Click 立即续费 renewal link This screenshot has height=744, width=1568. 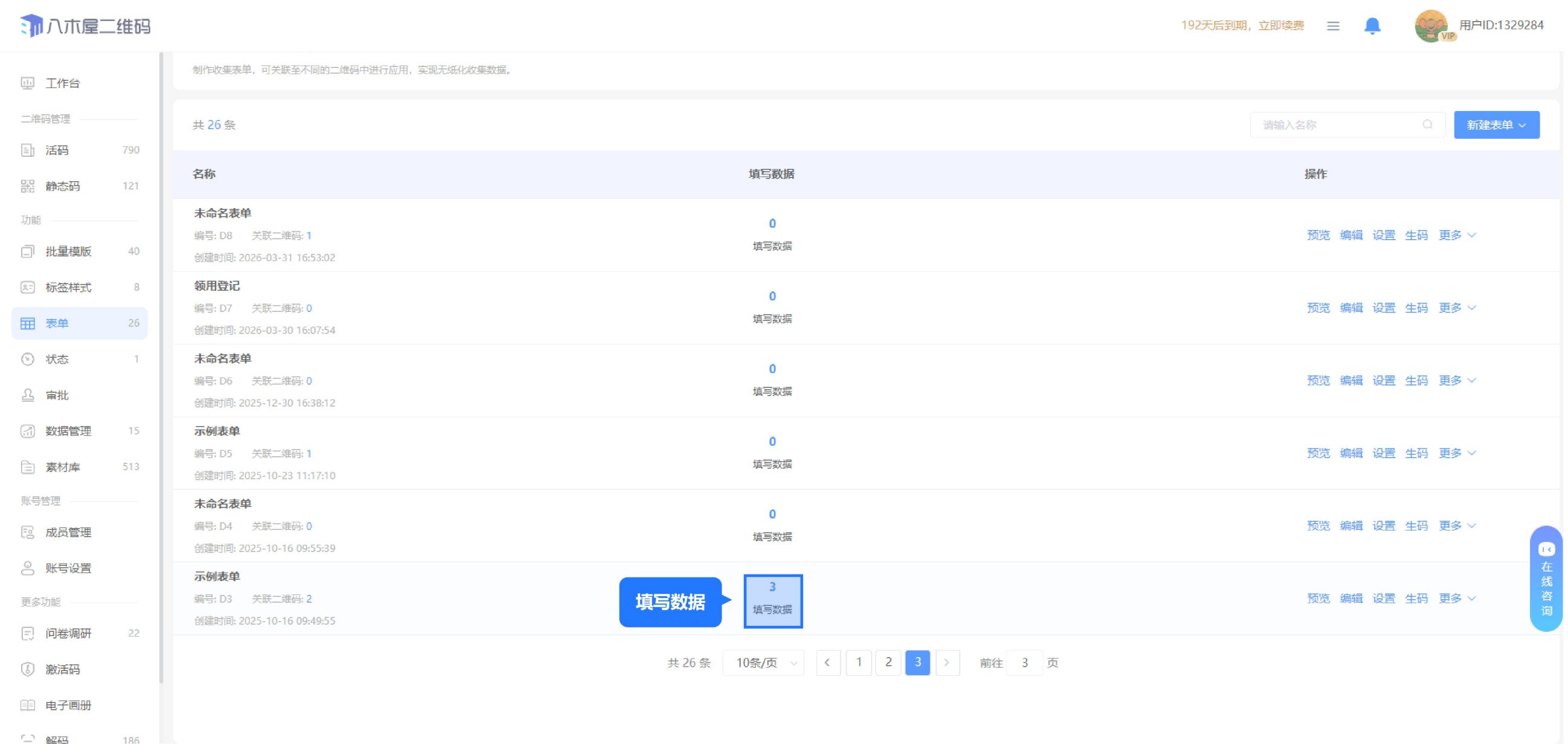pyautogui.click(x=1281, y=25)
